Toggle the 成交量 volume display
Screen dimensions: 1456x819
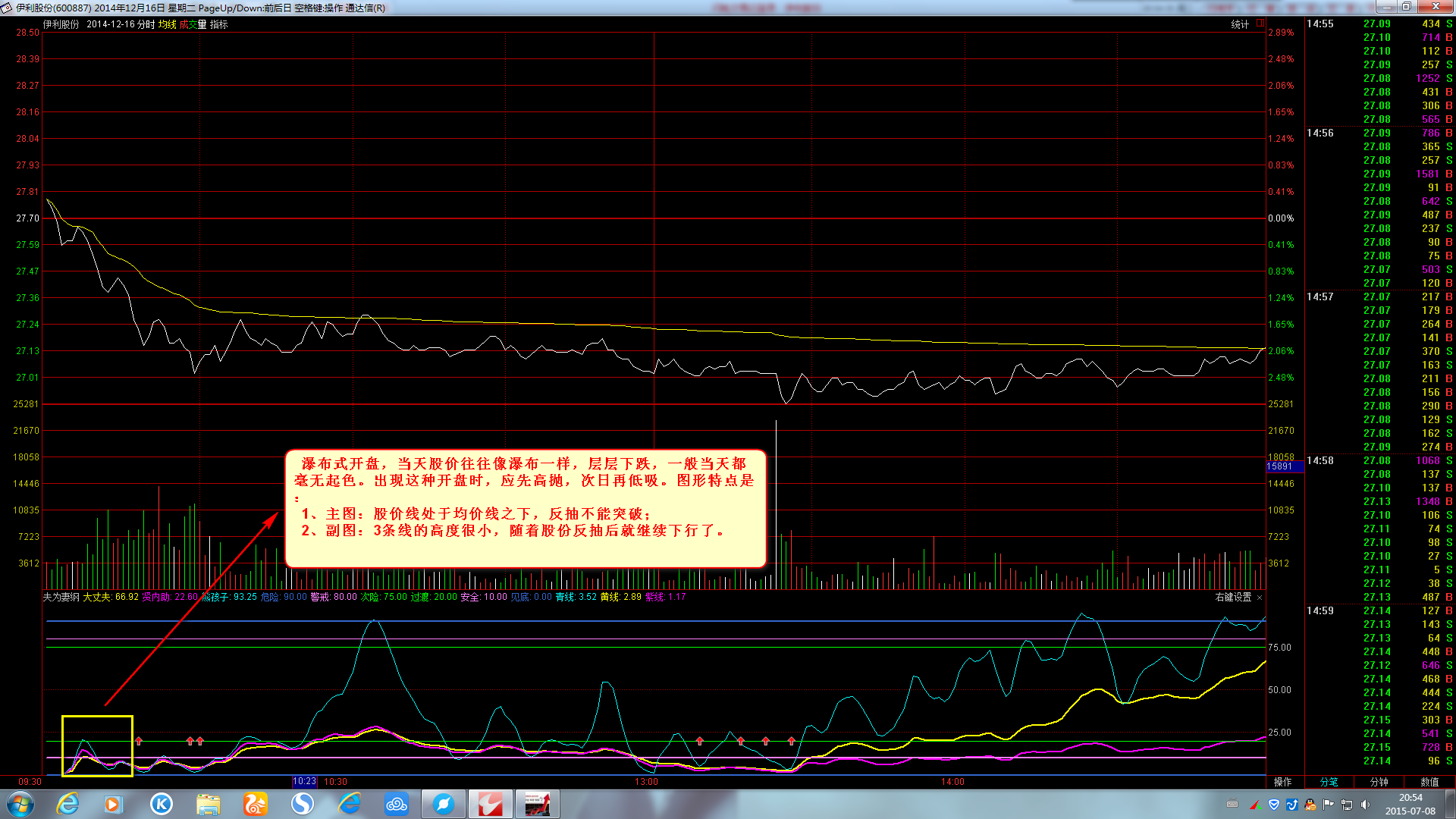193,24
